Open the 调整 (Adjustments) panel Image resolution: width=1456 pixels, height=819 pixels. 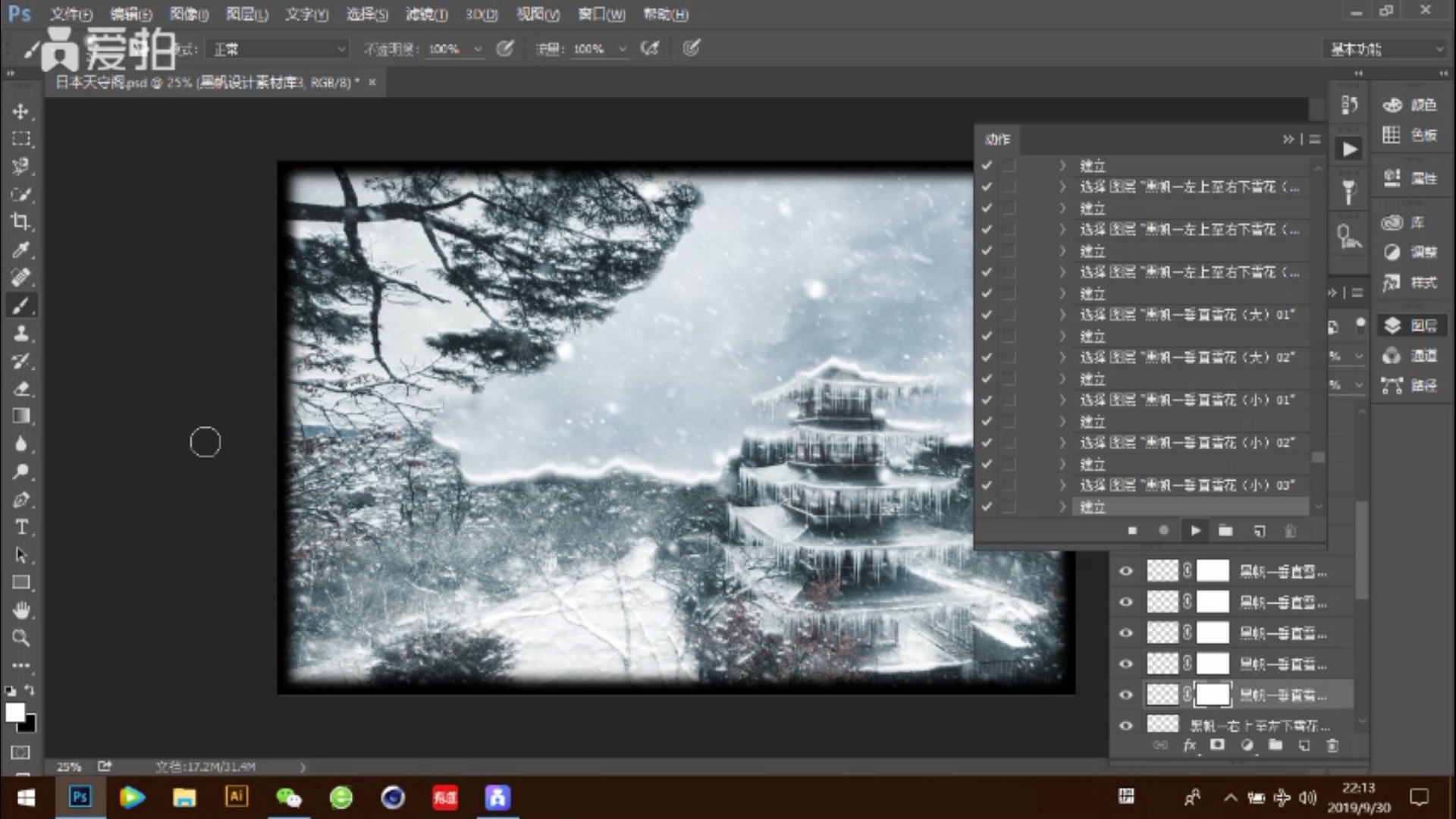pos(1422,252)
